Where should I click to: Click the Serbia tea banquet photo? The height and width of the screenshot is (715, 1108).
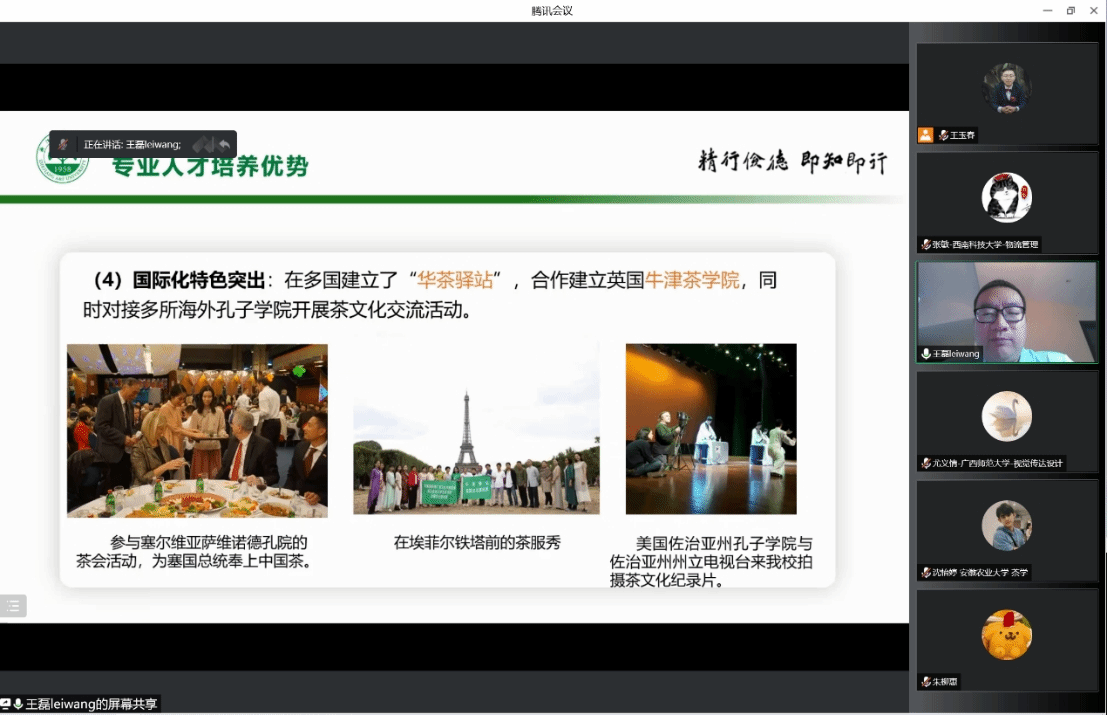click(x=197, y=430)
